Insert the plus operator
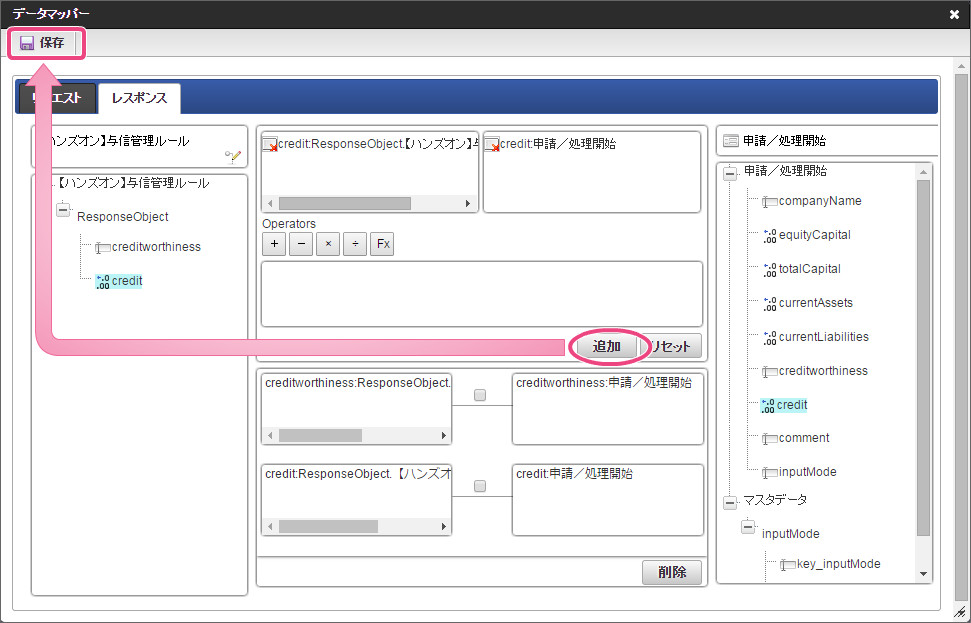Screen dimensions: 971x623 click(274, 244)
